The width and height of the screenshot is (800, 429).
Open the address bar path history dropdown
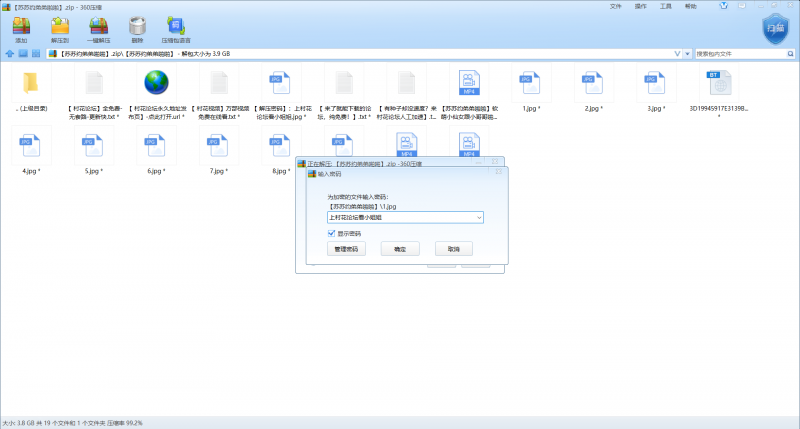pyautogui.click(x=677, y=53)
